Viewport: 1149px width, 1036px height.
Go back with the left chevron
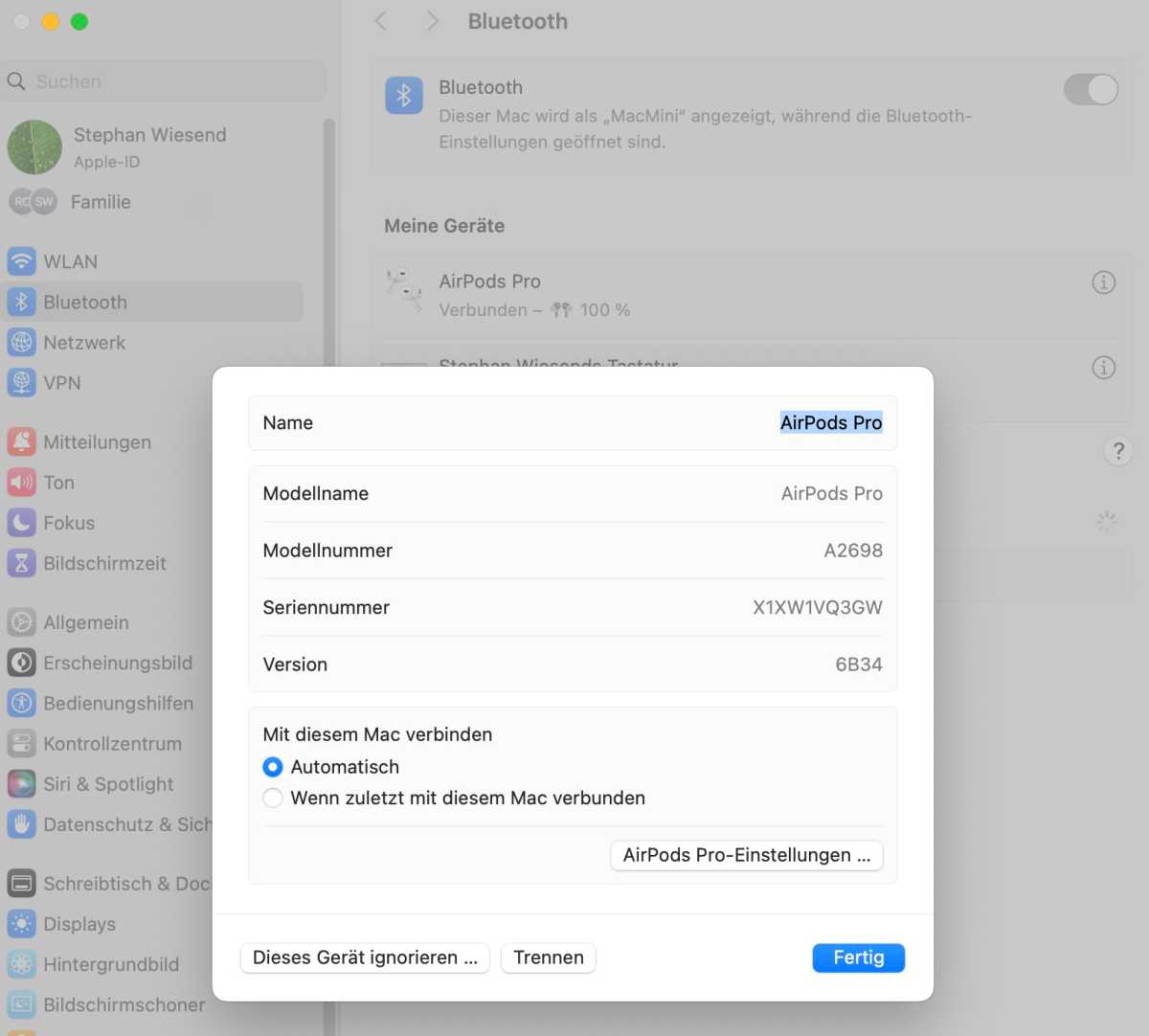[381, 21]
